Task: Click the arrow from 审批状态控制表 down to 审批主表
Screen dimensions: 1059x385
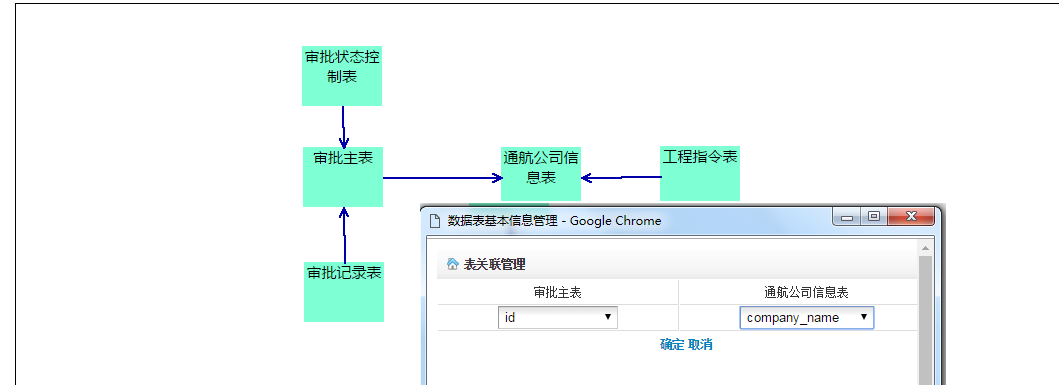Action: (343, 127)
